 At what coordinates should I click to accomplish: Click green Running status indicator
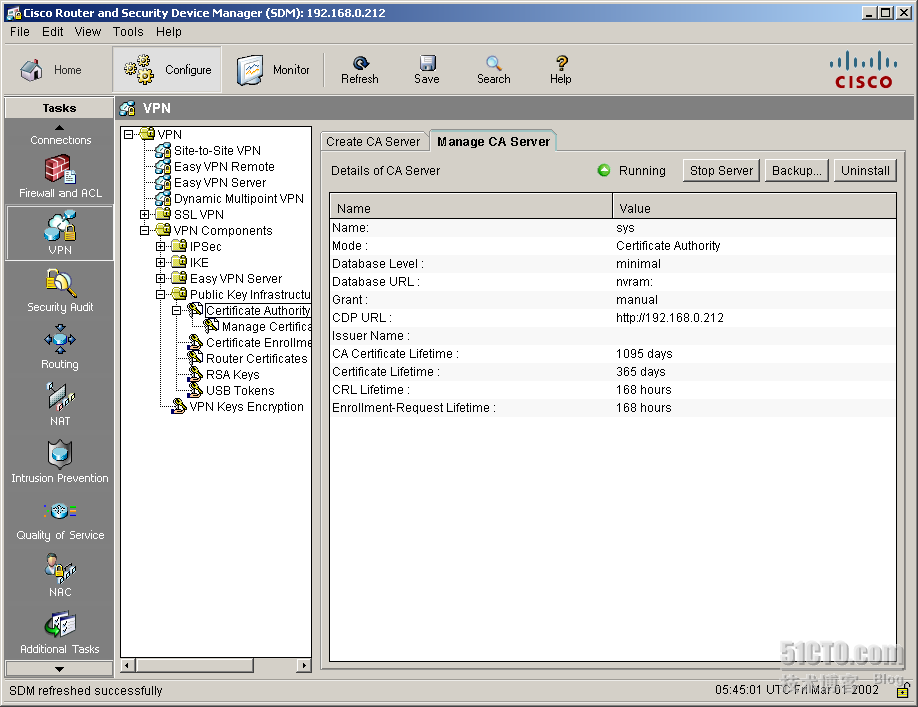tap(604, 170)
